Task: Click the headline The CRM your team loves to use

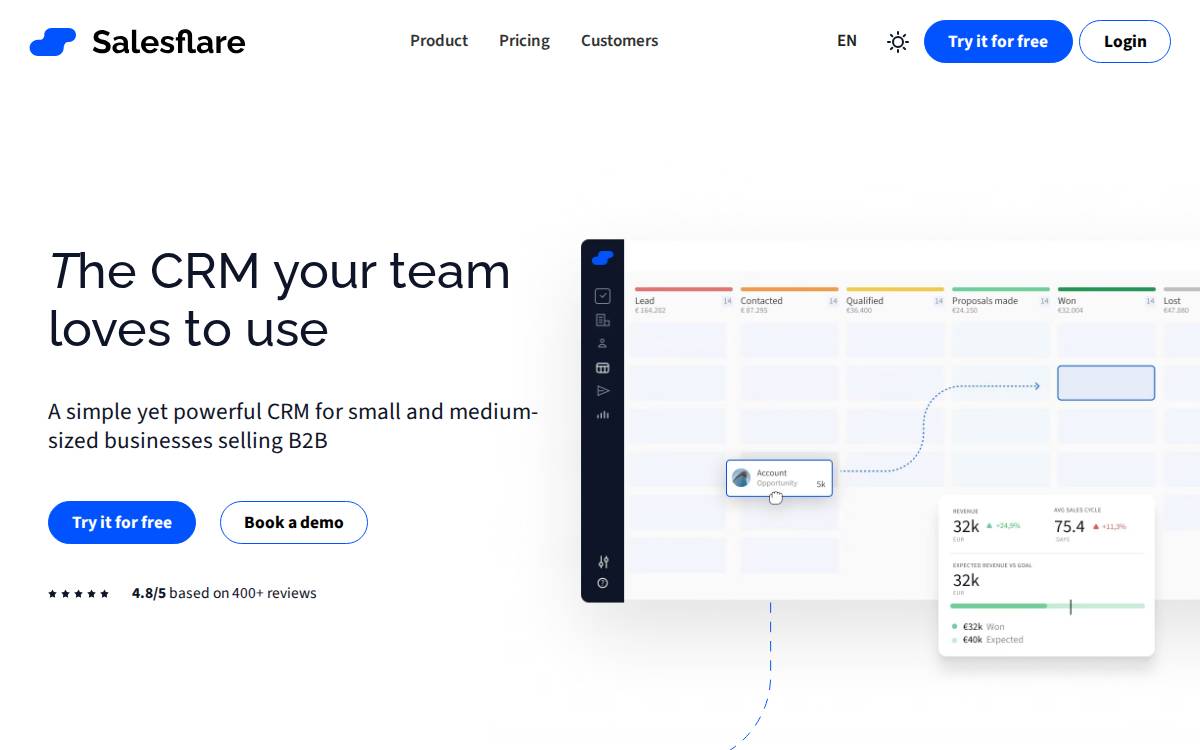Action: coord(279,299)
